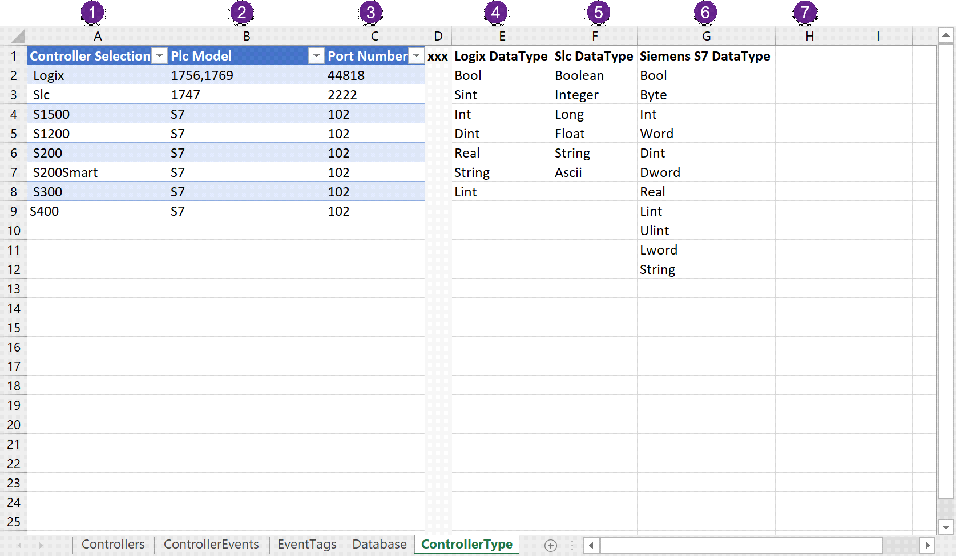Image resolution: width=957 pixels, height=557 pixels.
Task: Click the Select All corner triangle
Action: (17, 37)
